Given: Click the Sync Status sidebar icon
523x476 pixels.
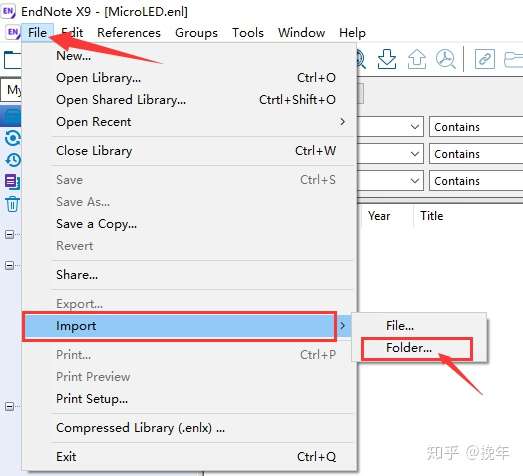Looking at the screenshot, I should click(13, 138).
